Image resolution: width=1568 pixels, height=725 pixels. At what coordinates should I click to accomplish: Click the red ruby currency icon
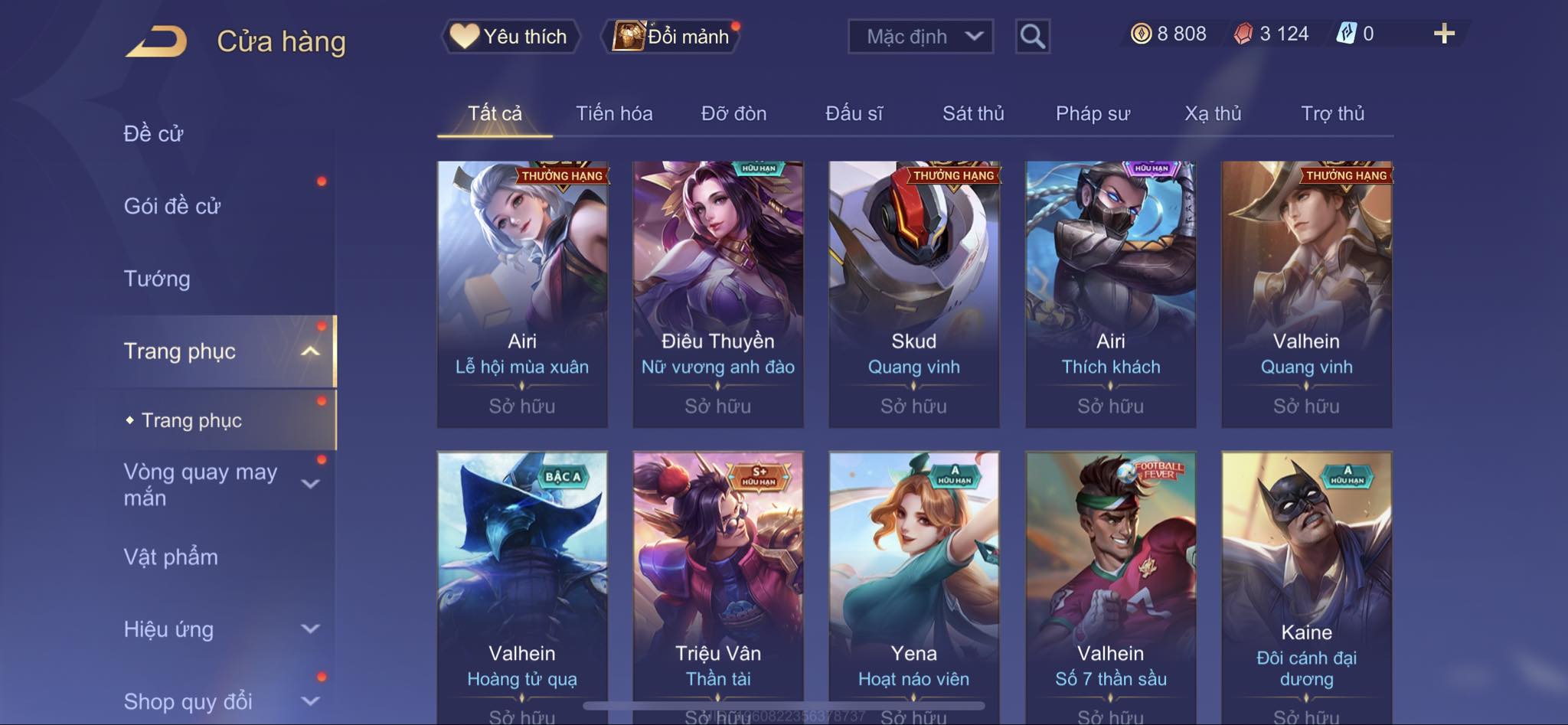1243,34
